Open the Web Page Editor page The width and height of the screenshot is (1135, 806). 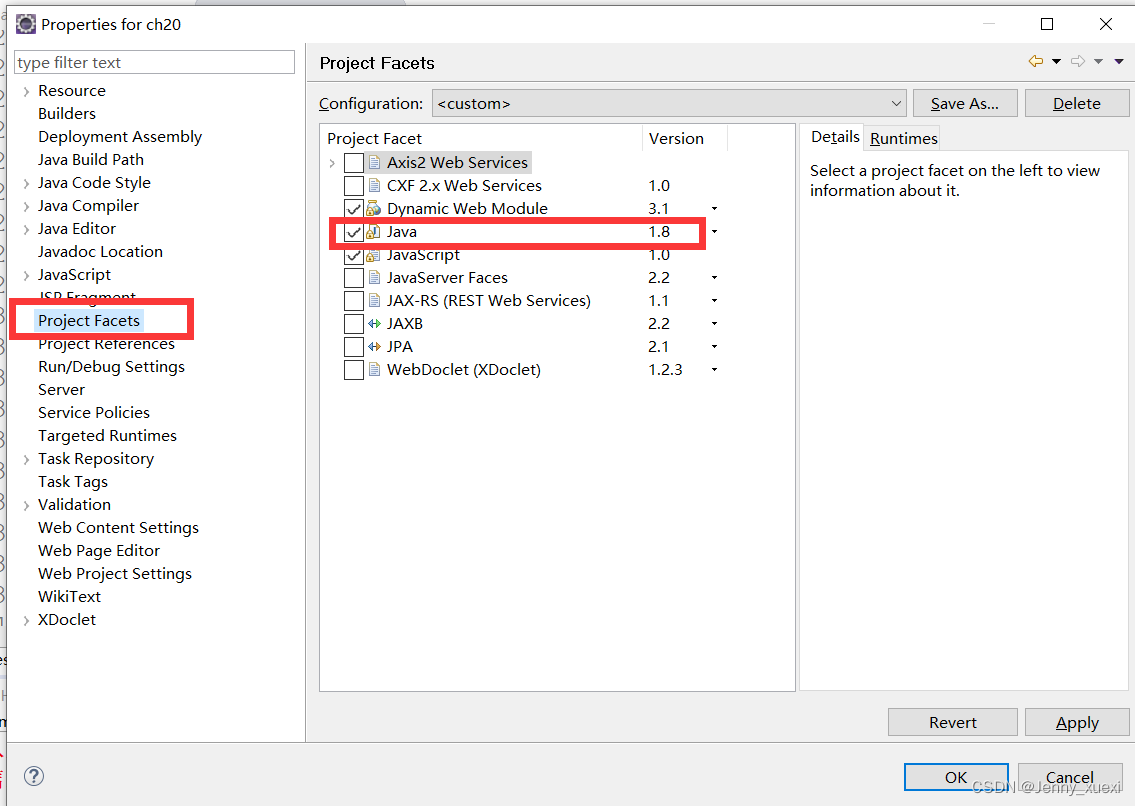(99, 550)
